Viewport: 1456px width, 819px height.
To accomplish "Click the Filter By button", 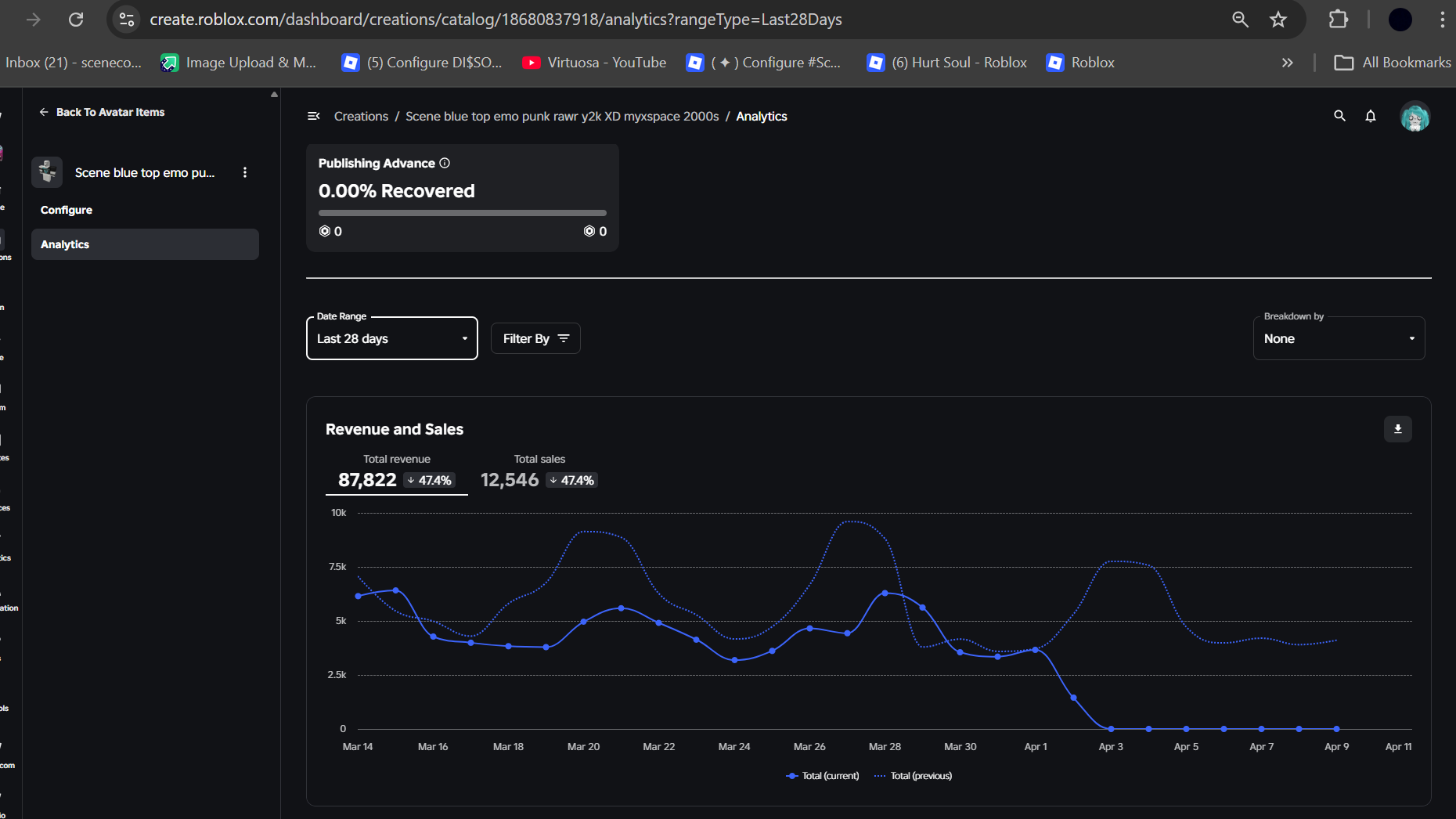I will [535, 338].
